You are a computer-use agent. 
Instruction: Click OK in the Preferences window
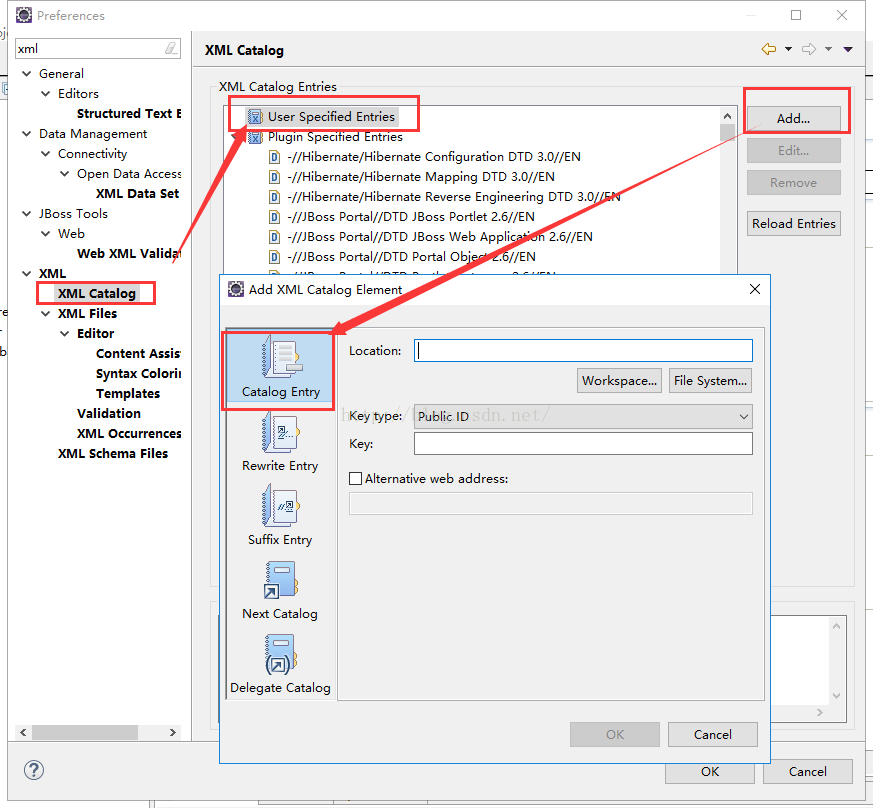tap(710, 772)
